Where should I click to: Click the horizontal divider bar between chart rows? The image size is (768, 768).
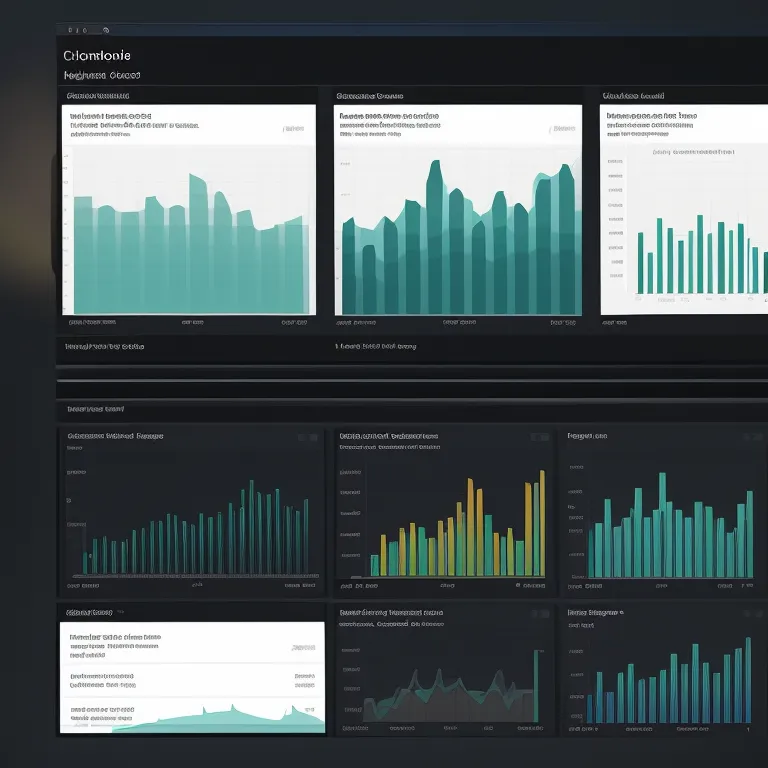(x=410, y=379)
